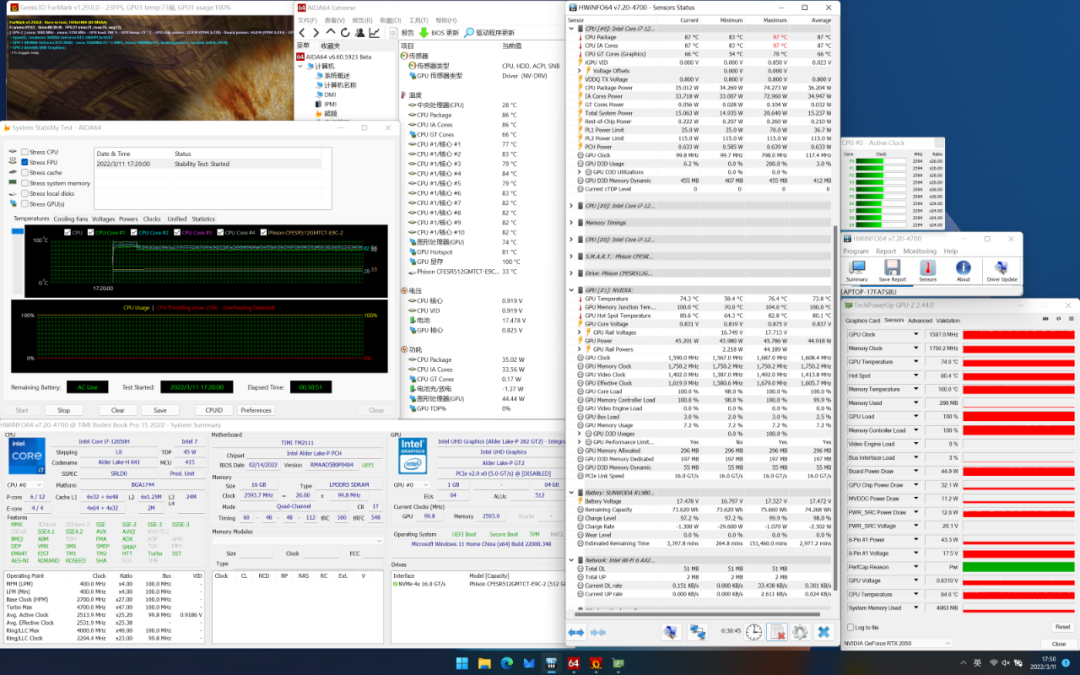The height and width of the screenshot is (675, 1080).
Task: Click Driver Update icon in HWiNFO64
Action: pyautogui.click(x=1001, y=271)
